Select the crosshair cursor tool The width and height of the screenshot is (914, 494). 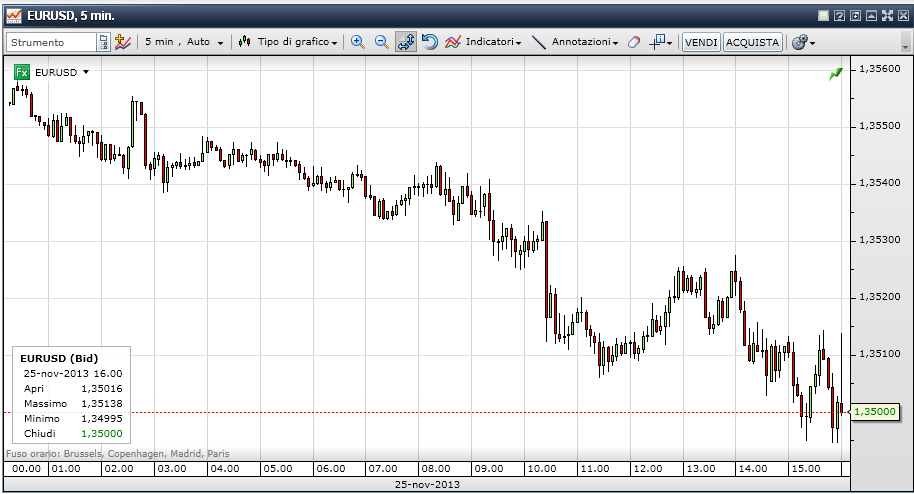point(658,42)
